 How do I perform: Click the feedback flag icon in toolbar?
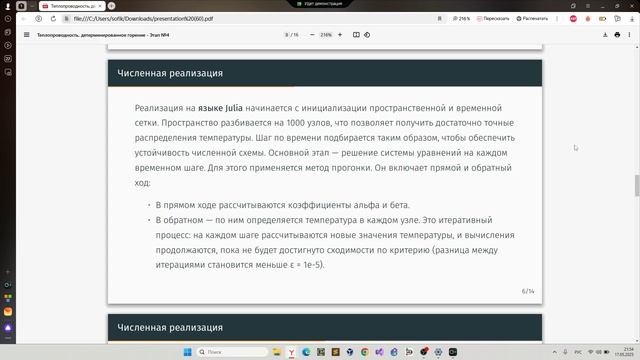(x=617, y=19)
